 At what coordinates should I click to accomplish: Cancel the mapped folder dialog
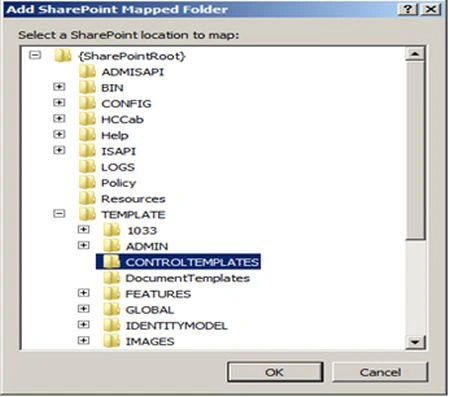pos(380,372)
